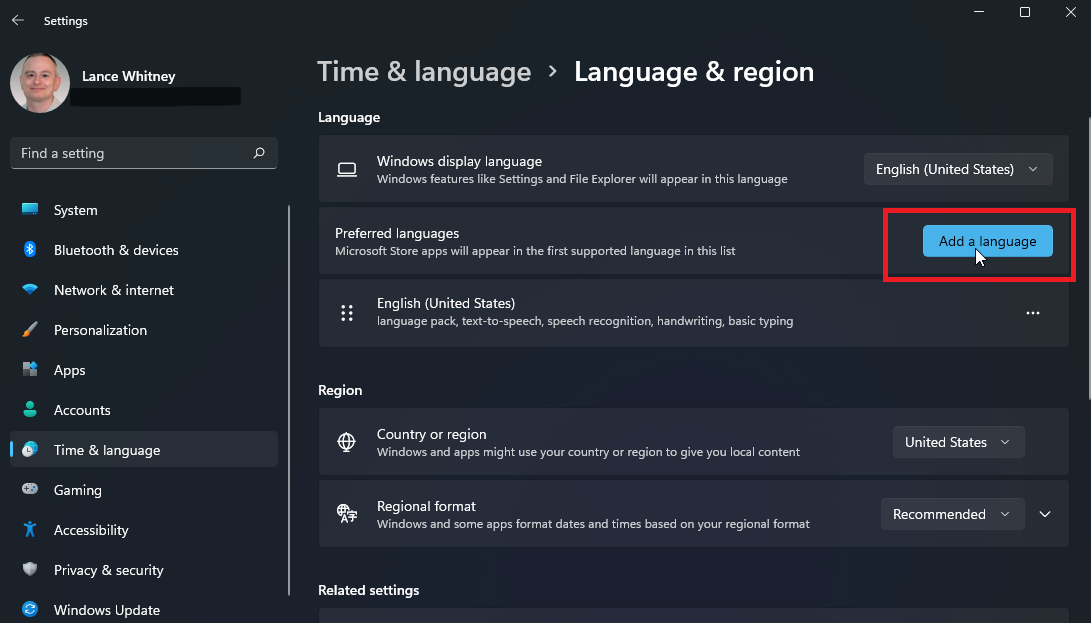
Task: Open System settings via sidebar icon
Action: pyautogui.click(x=28, y=210)
